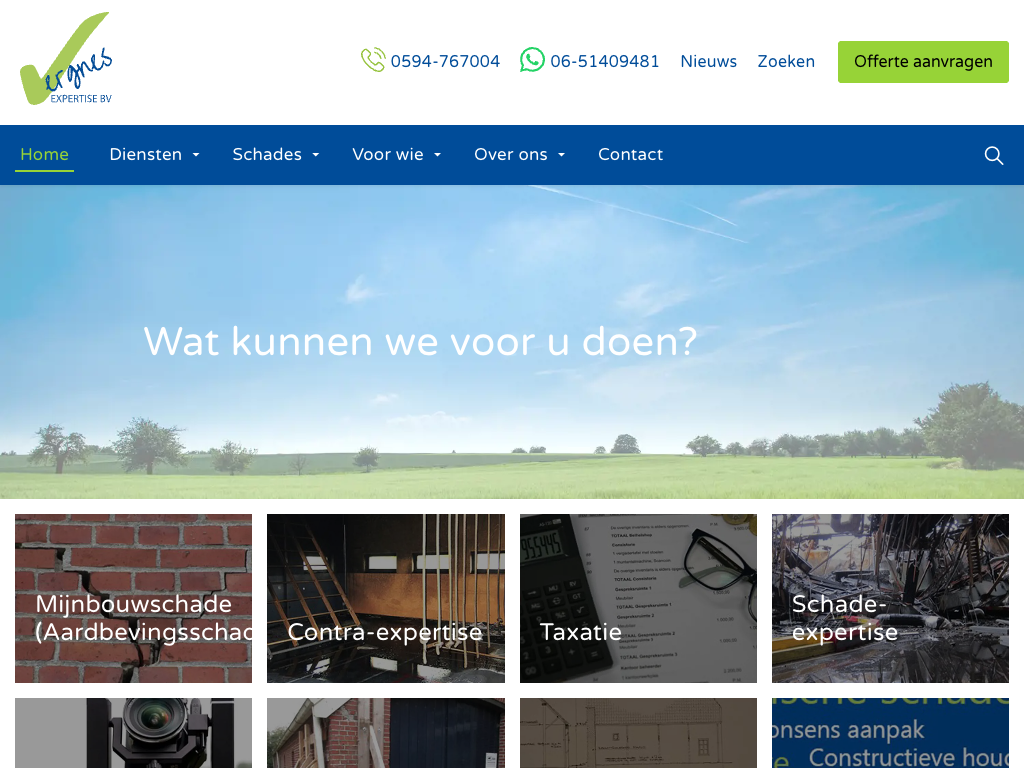Viewport: 1024px width, 768px height.
Task: Open the camera lens image tile
Action: point(133,733)
